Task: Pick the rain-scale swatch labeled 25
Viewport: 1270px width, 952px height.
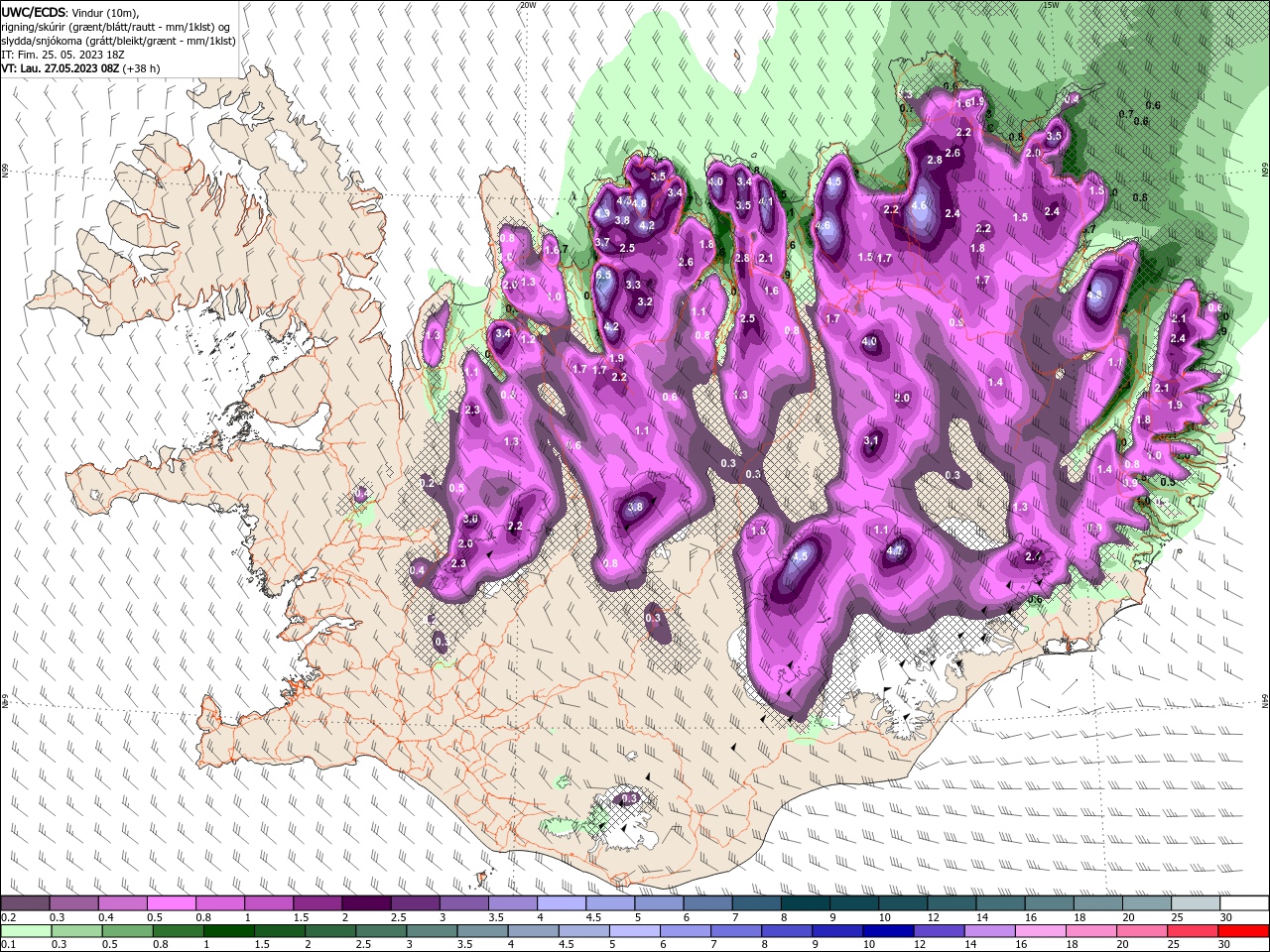Action: pos(1194,931)
